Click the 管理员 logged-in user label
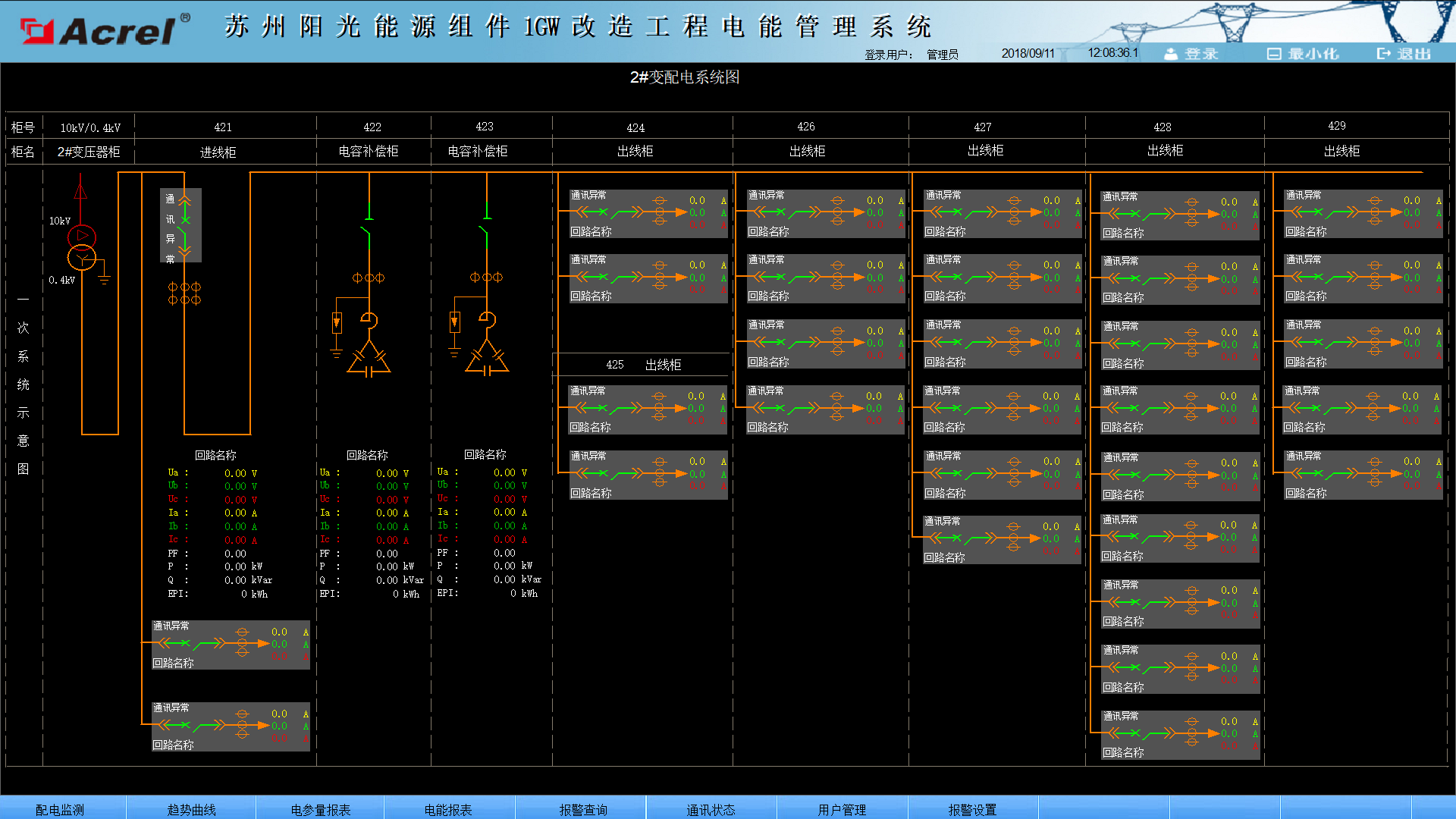Image resolution: width=1456 pixels, height=819 pixels. tap(942, 55)
